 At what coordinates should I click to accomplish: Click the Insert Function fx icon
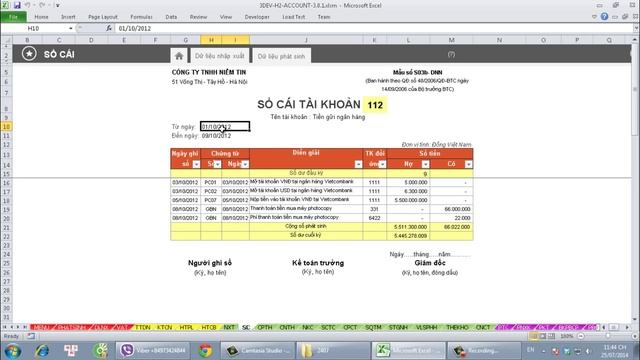pyautogui.click(x=109, y=28)
